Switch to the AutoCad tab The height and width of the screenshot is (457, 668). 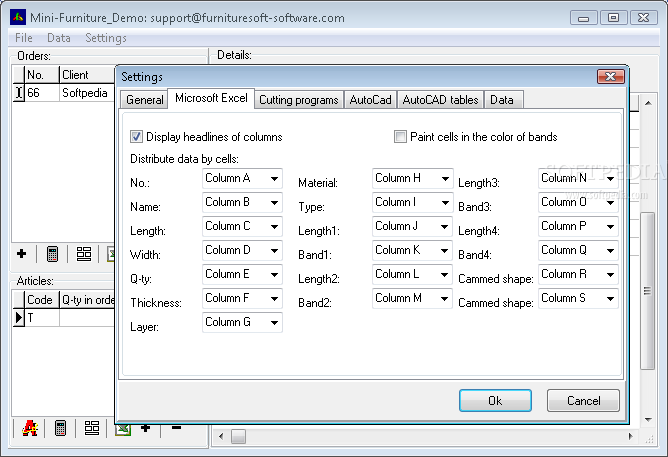[x=370, y=100]
